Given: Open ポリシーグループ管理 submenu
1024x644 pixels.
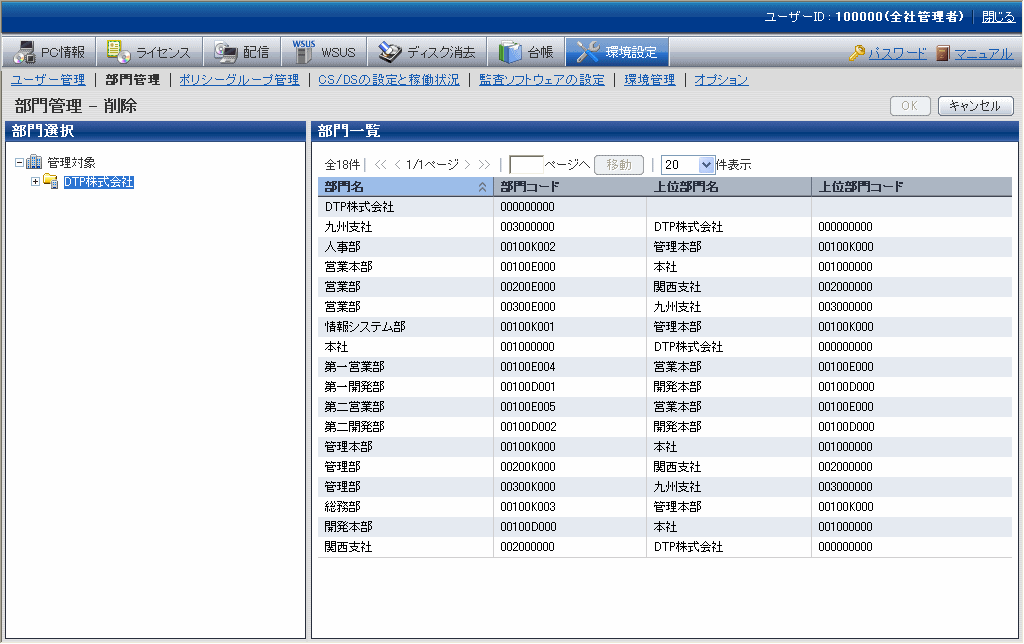Looking at the screenshot, I should pos(239,80).
